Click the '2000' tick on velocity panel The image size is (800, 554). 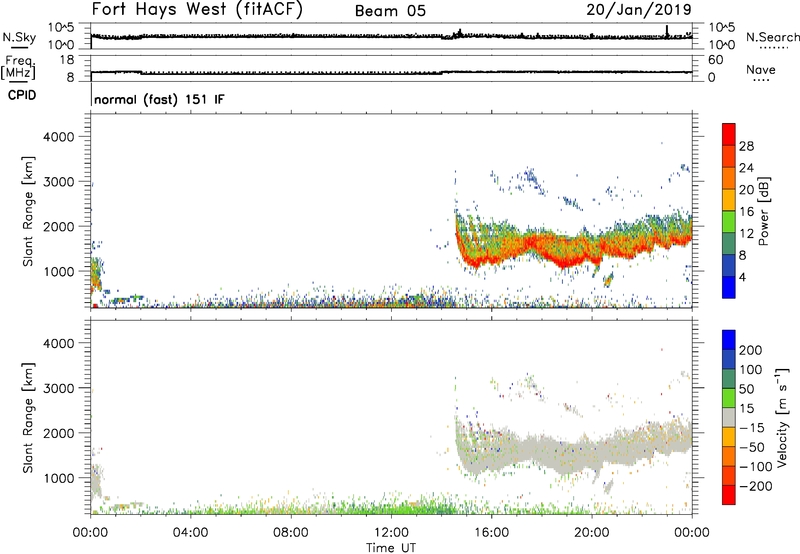(58, 433)
